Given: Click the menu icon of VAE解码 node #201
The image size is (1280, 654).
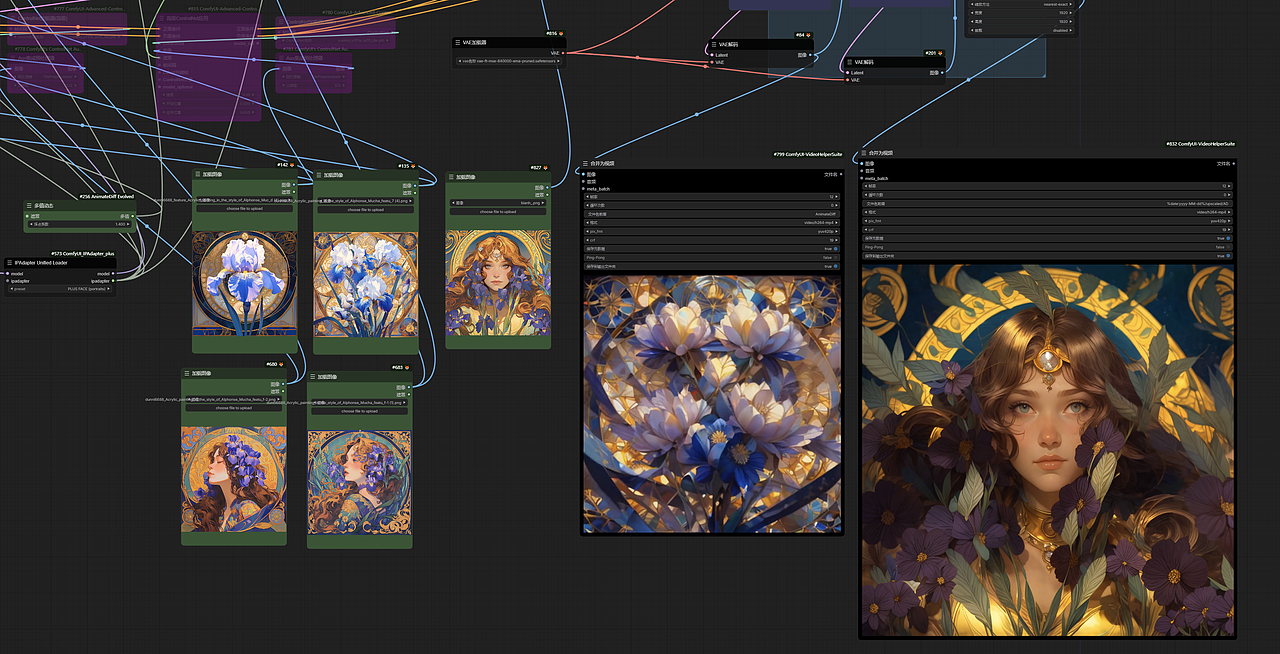Looking at the screenshot, I should point(850,62).
